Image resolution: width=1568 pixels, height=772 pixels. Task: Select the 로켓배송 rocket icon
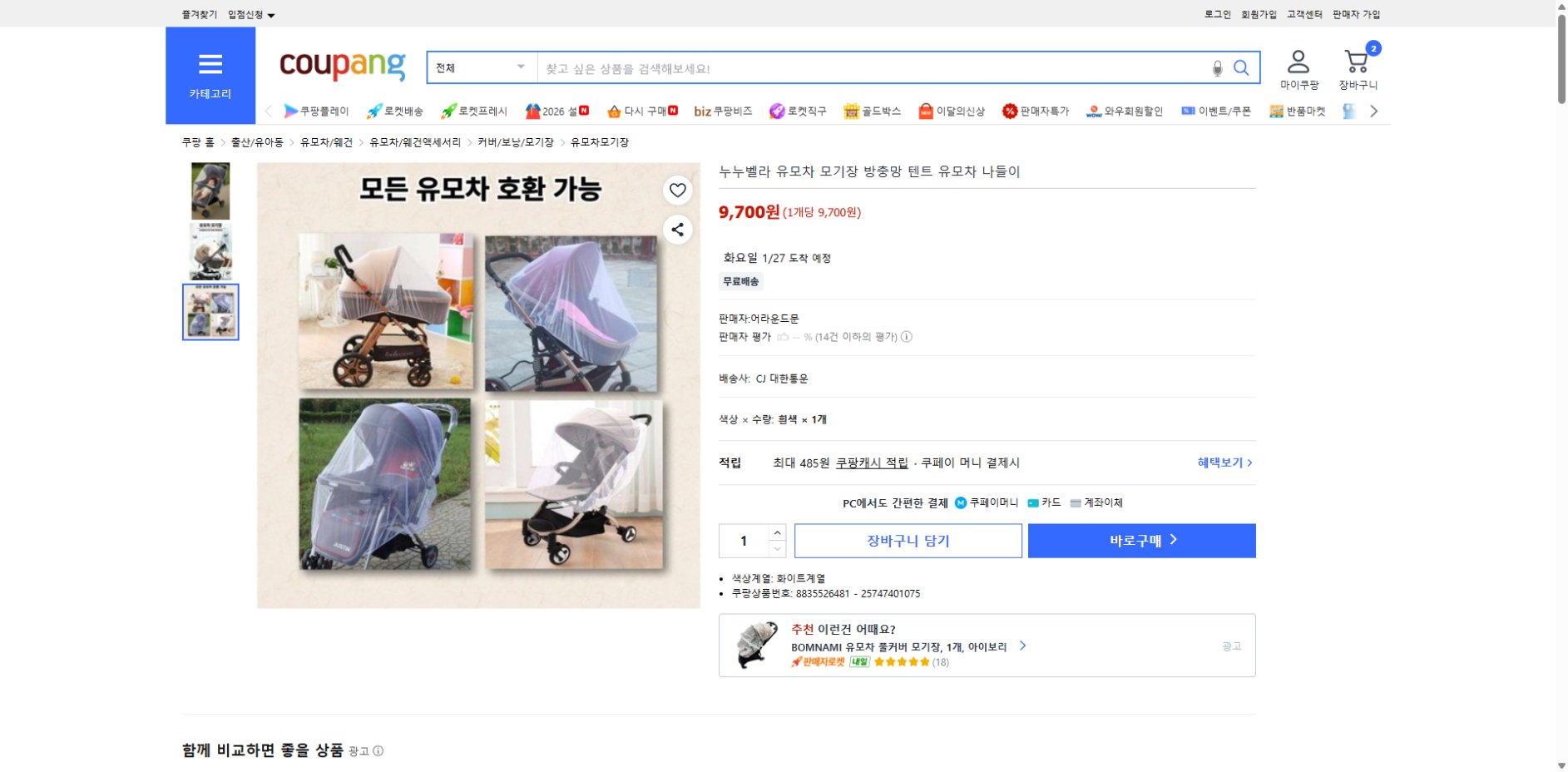(376, 110)
